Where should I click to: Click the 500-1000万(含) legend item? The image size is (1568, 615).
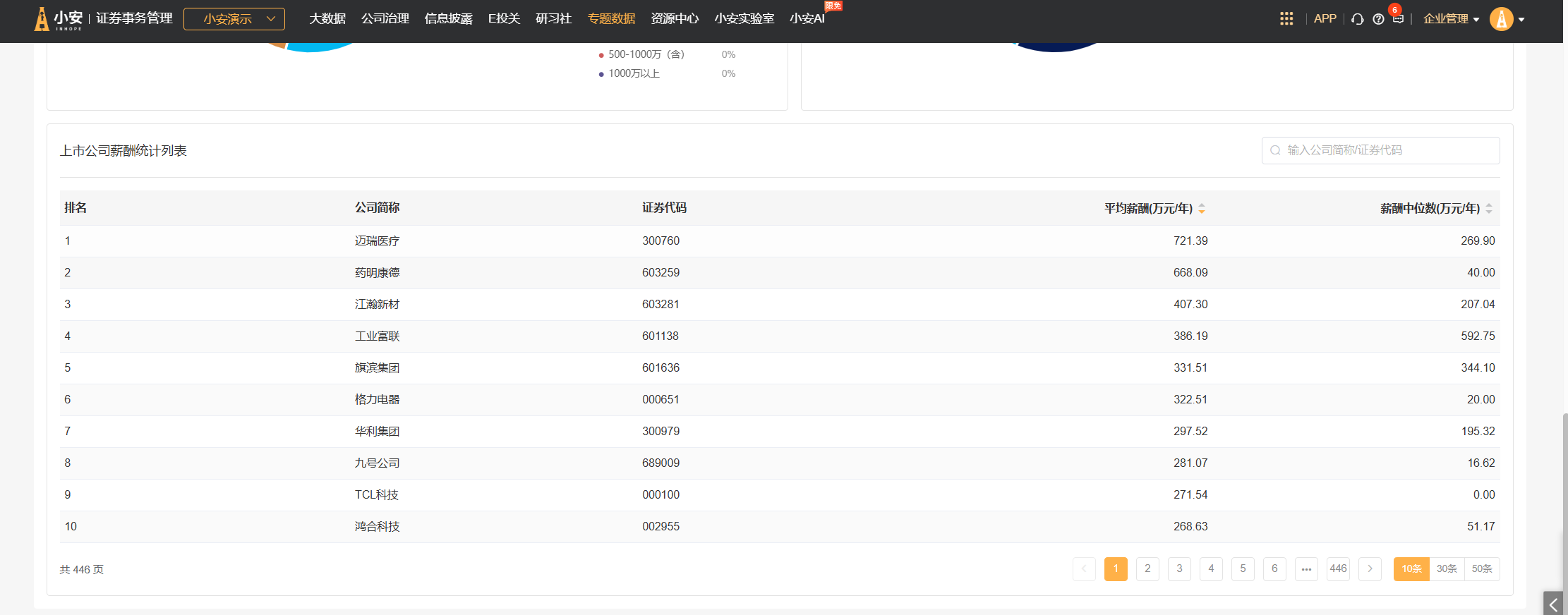646,54
